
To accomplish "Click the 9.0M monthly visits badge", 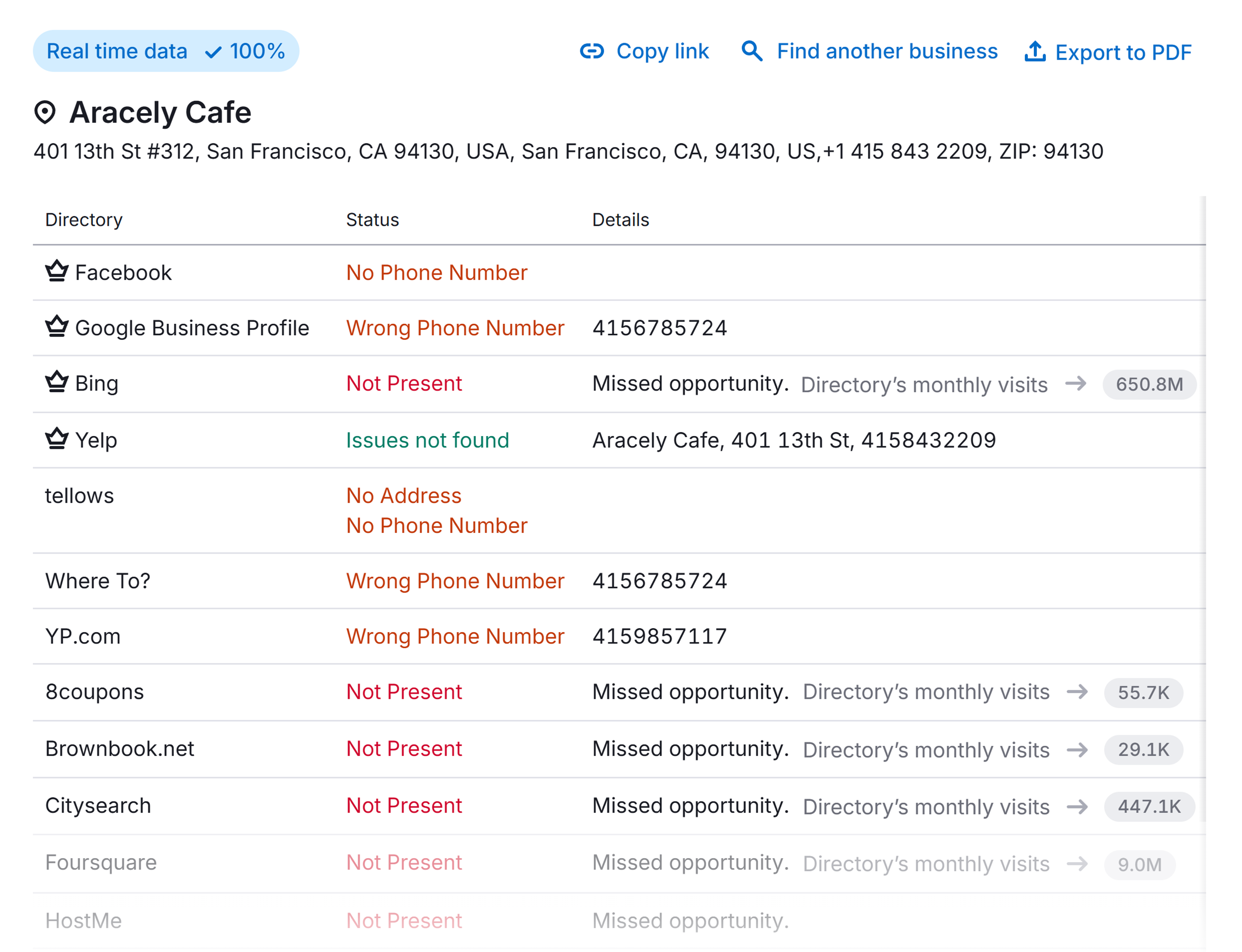I will [1139, 865].
